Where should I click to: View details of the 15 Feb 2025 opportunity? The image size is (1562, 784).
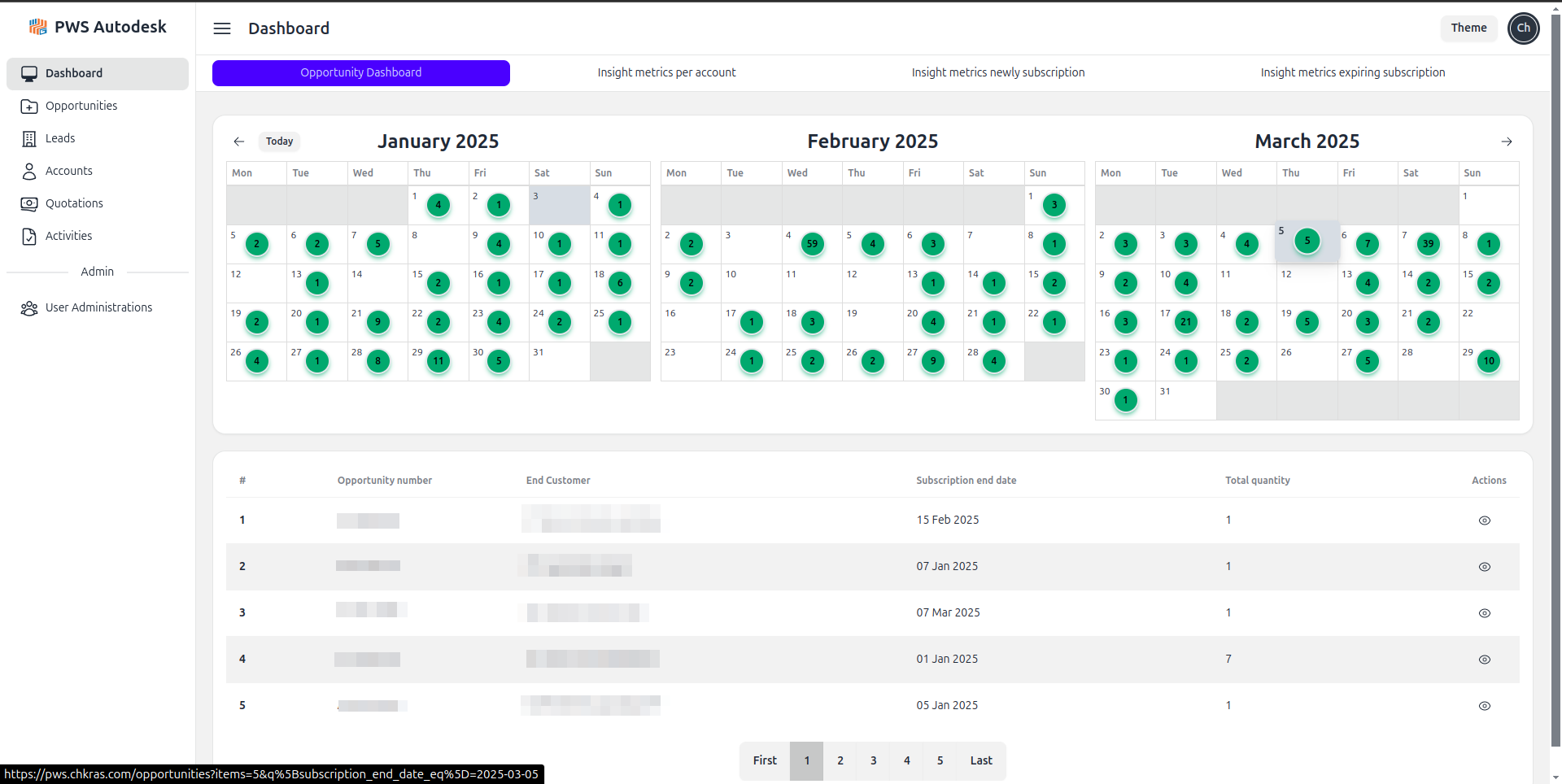tap(1485, 520)
